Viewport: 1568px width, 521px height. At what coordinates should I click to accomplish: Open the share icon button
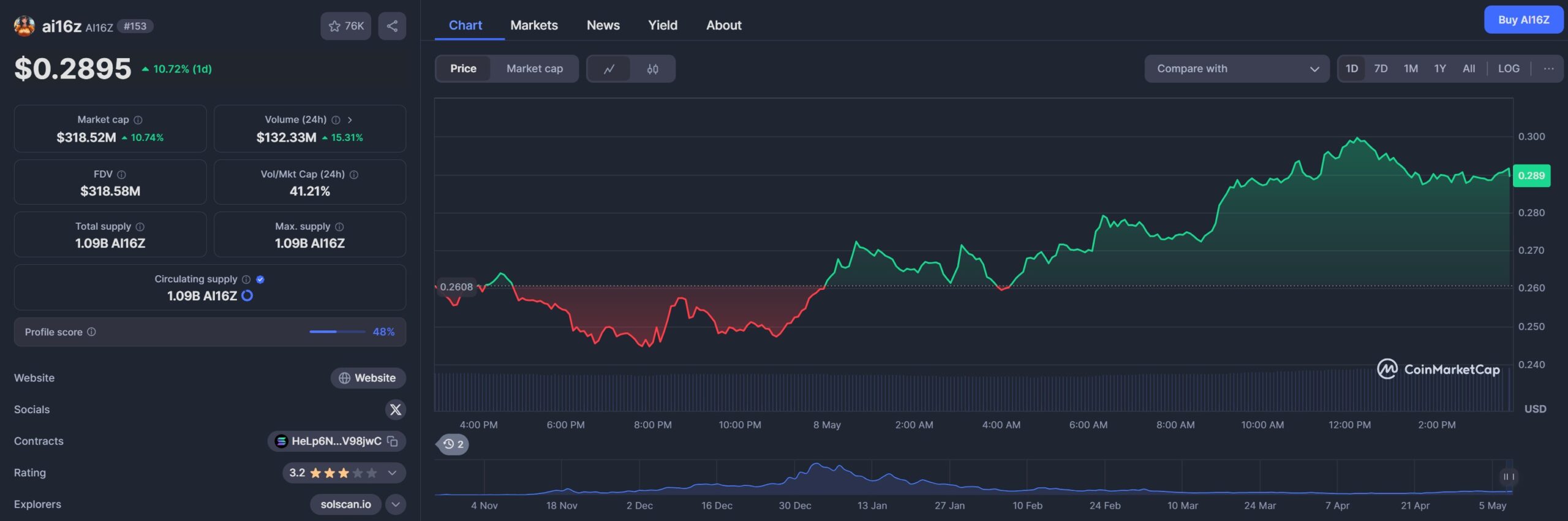[x=392, y=26]
